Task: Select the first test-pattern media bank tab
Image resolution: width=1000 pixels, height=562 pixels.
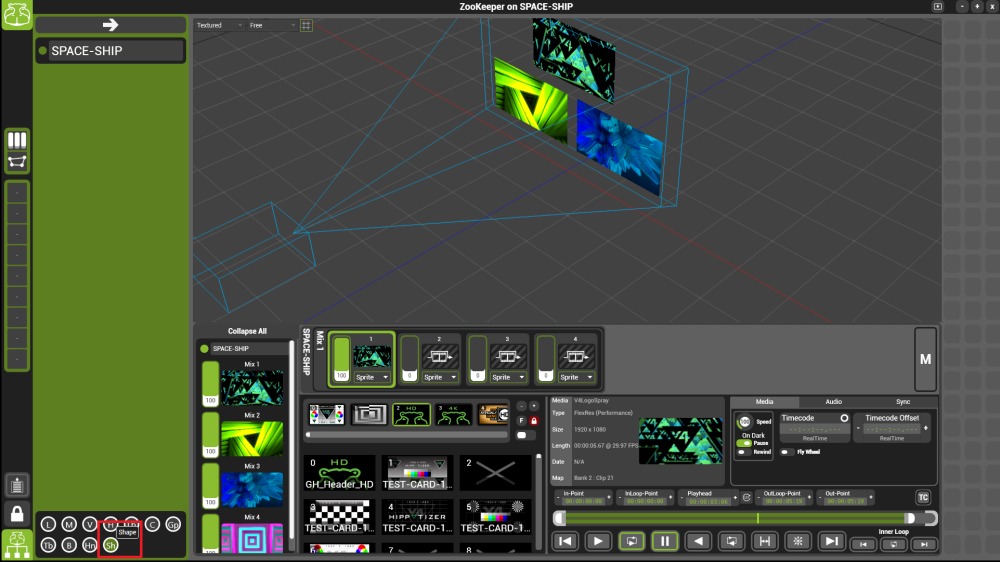Action: tap(327, 415)
